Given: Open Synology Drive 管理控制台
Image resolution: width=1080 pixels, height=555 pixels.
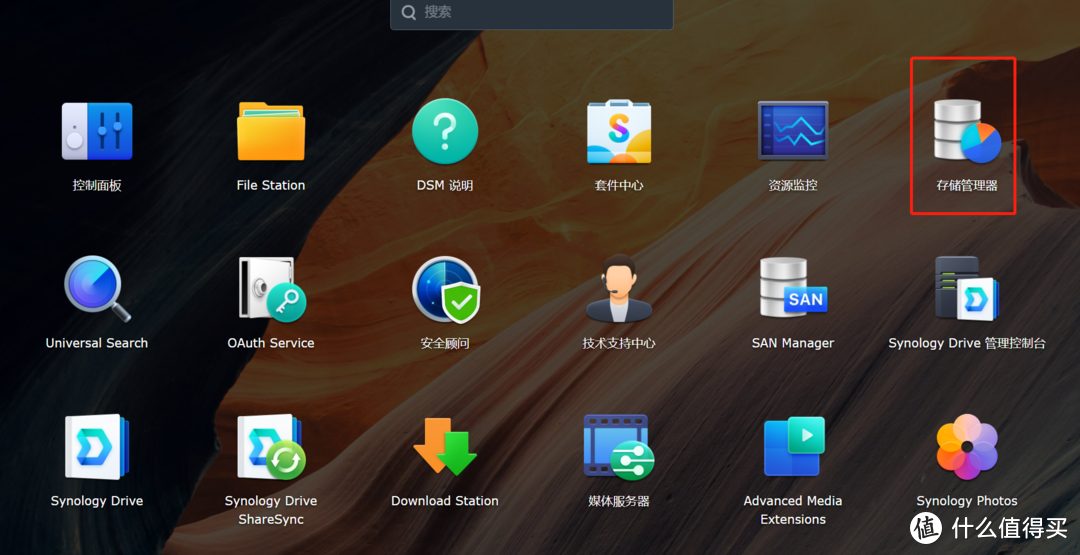Looking at the screenshot, I should [x=967, y=290].
